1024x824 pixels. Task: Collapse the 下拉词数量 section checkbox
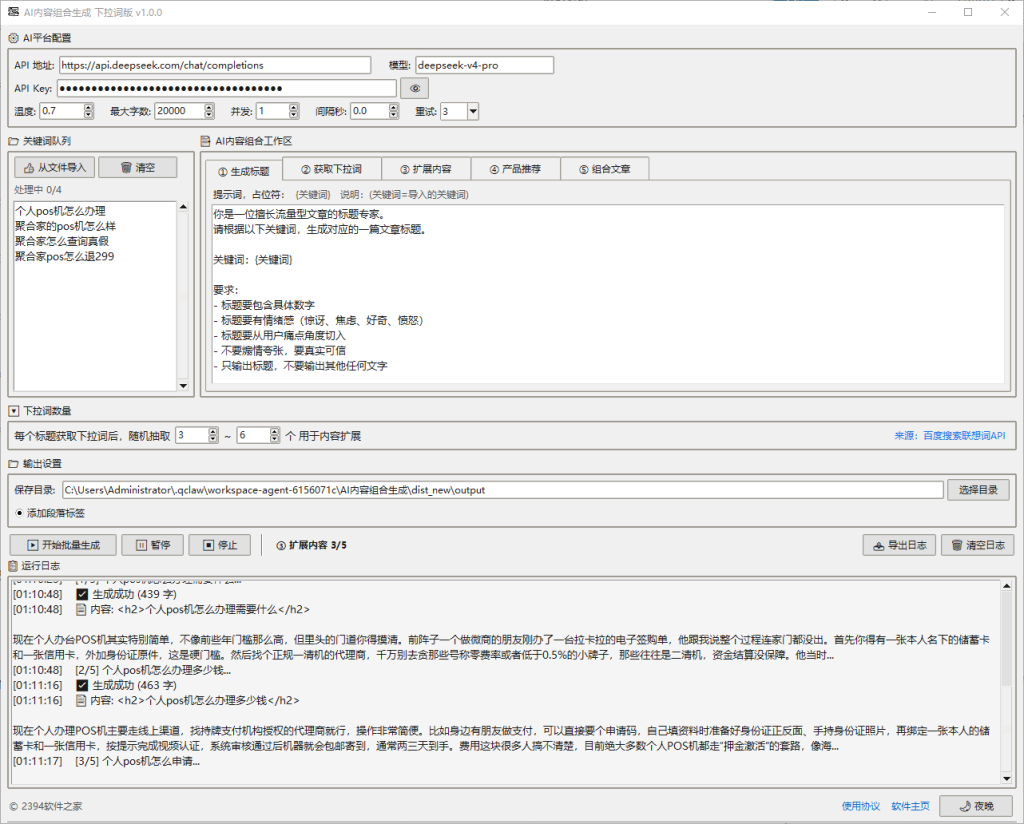[x=14, y=411]
